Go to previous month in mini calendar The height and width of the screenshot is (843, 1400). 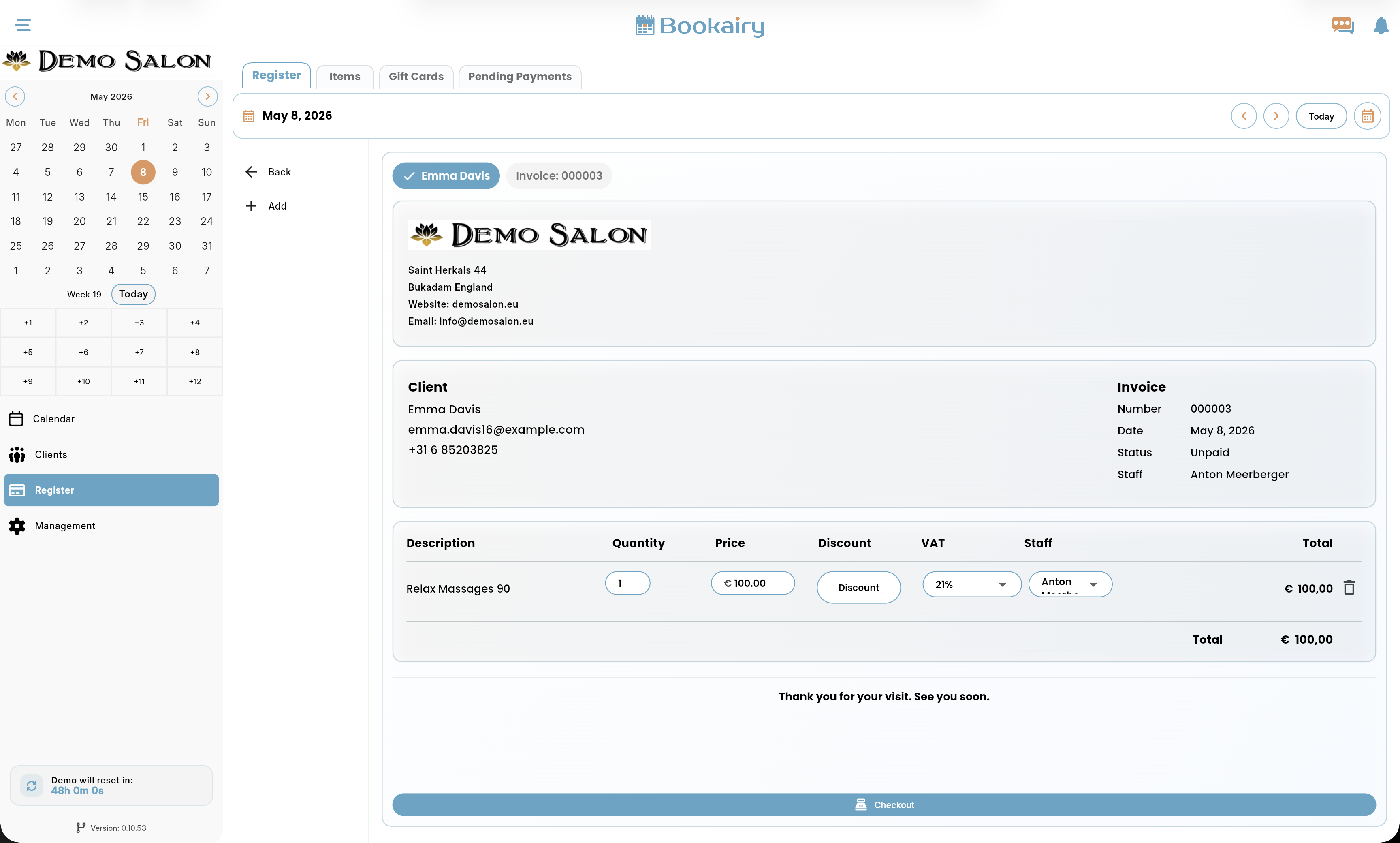(x=15, y=96)
